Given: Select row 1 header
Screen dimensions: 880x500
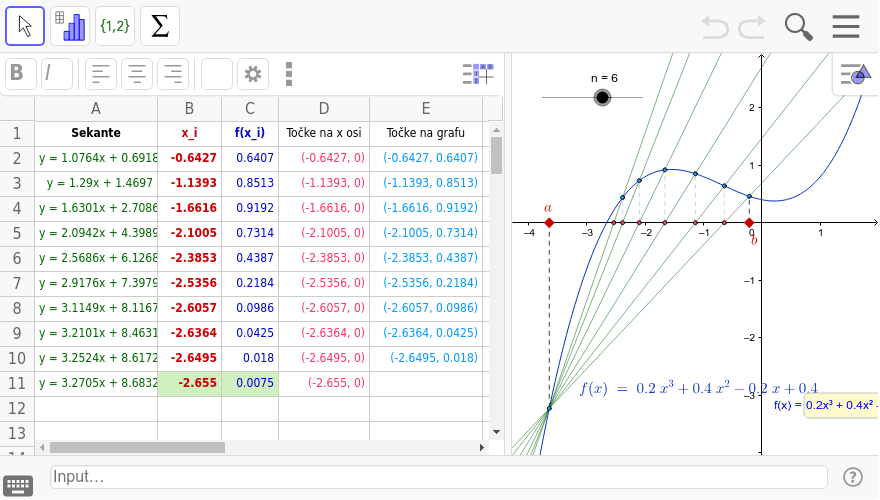Looking at the screenshot, I should pos(17,134).
